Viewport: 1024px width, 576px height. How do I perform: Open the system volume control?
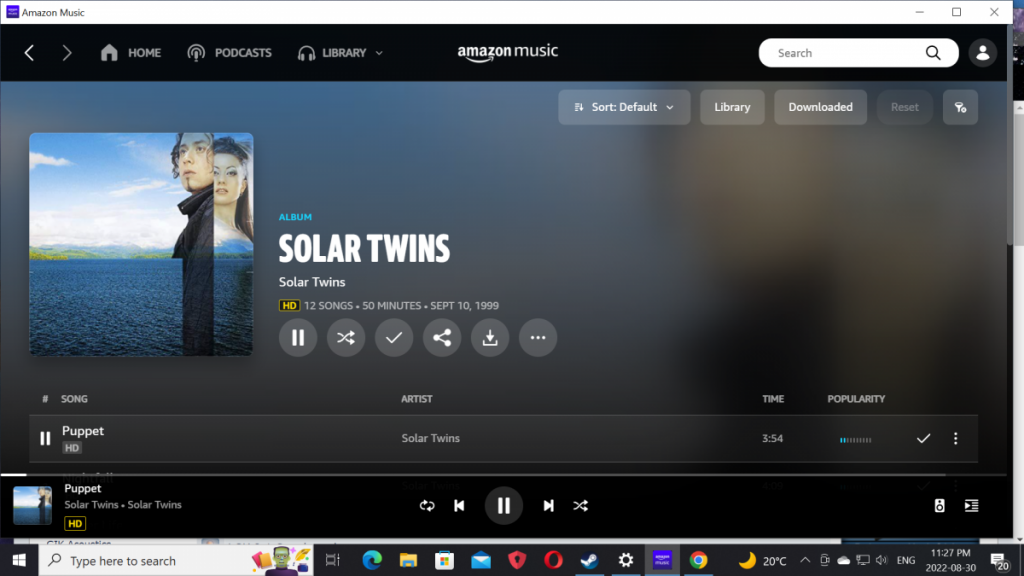tap(882, 560)
